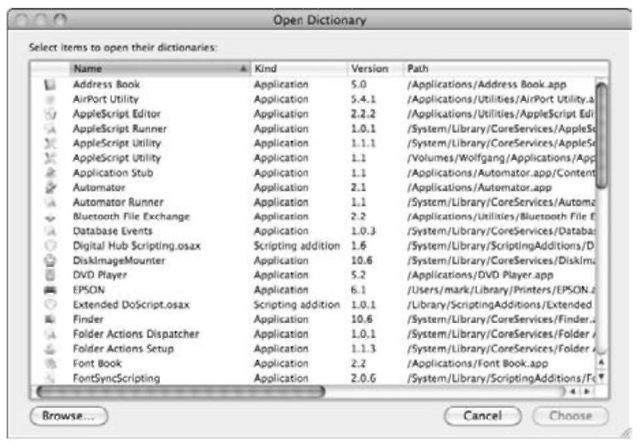
Task: Click the Bluetooth File Exchange icon
Action: (50, 217)
